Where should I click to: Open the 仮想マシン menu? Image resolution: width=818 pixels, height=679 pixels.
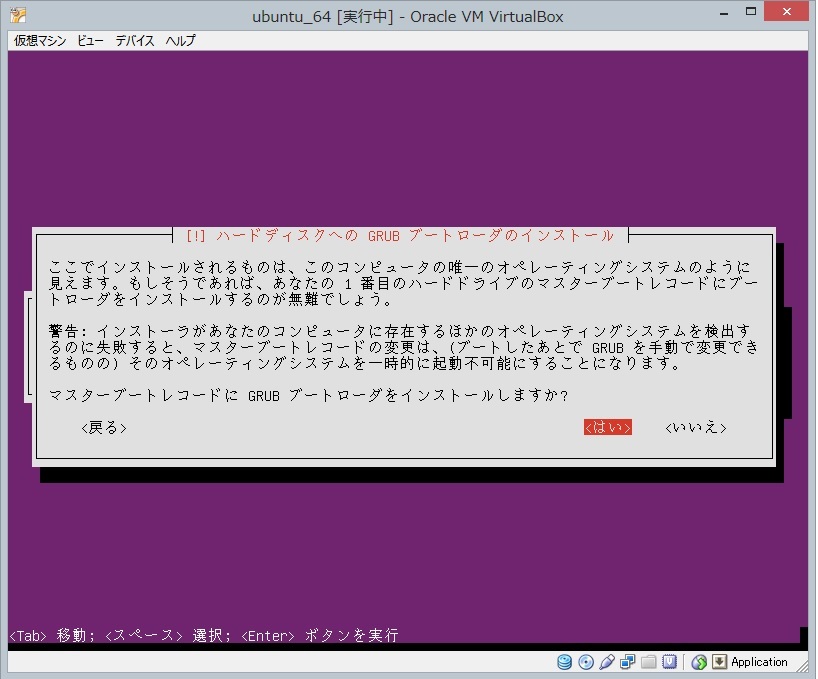click(x=40, y=41)
